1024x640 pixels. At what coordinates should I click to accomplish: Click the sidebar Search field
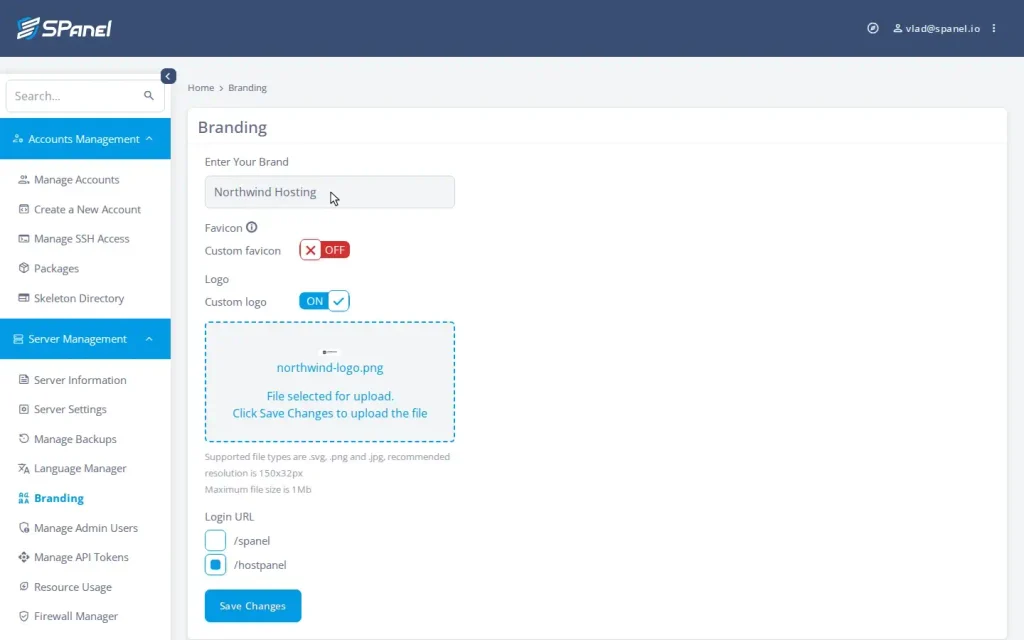pos(85,96)
